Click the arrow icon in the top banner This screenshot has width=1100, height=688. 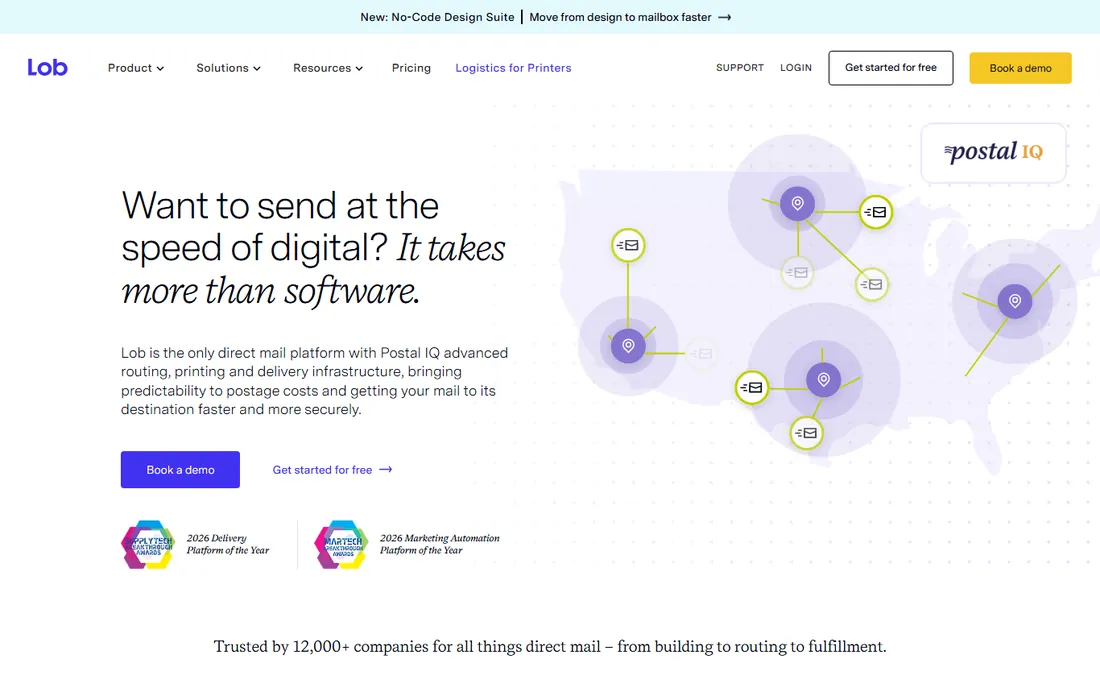(x=725, y=17)
